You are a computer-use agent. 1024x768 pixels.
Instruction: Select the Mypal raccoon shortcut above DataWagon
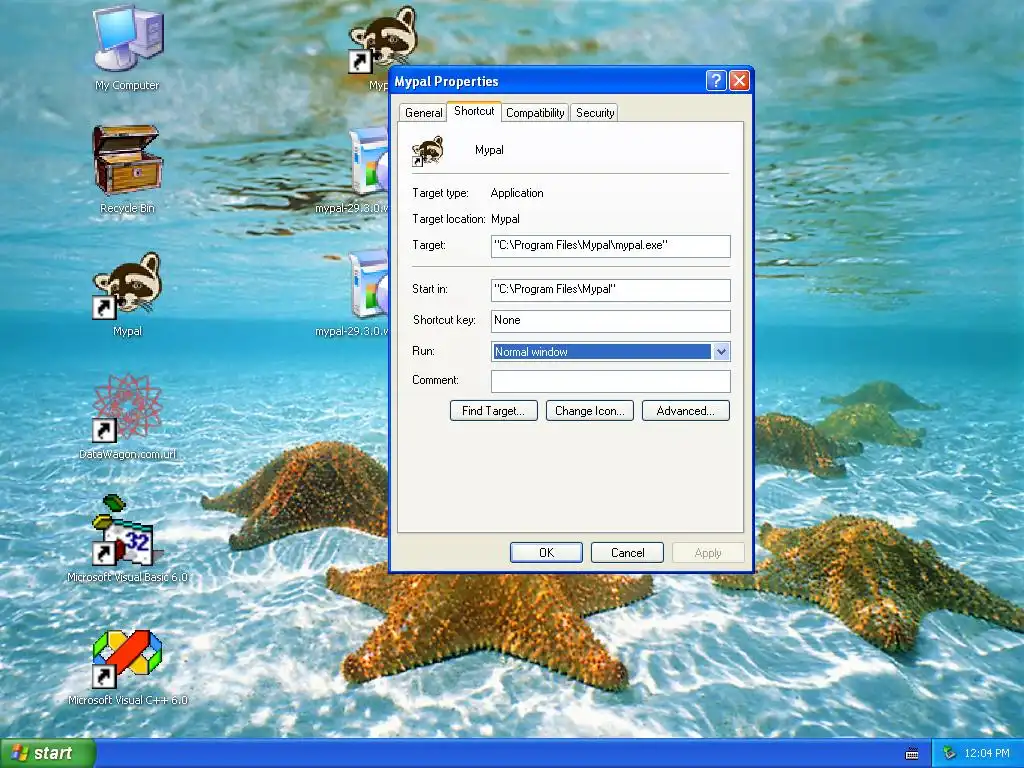click(127, 286)
